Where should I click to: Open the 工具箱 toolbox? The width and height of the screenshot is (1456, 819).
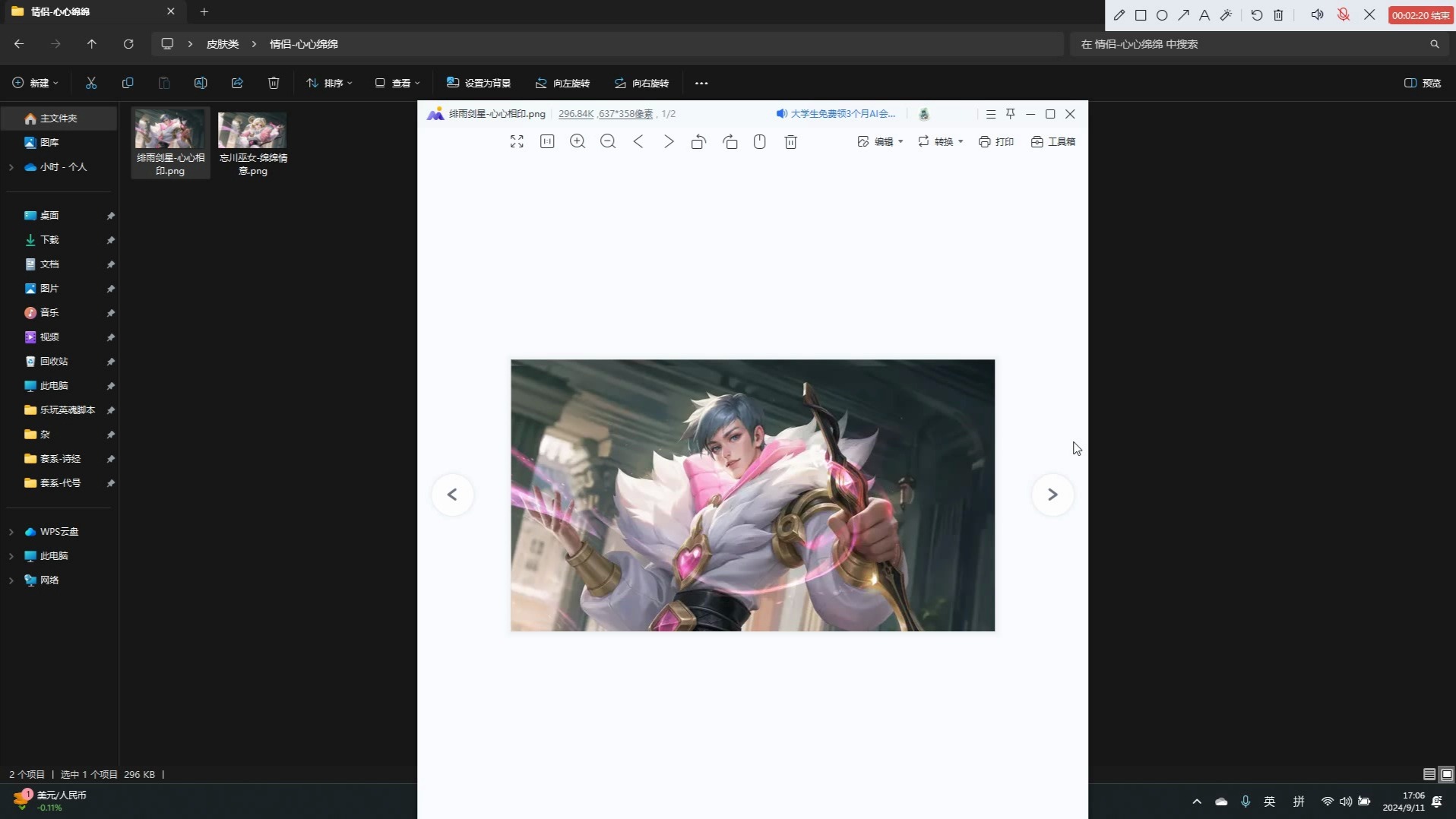(x=1053, y=141)
